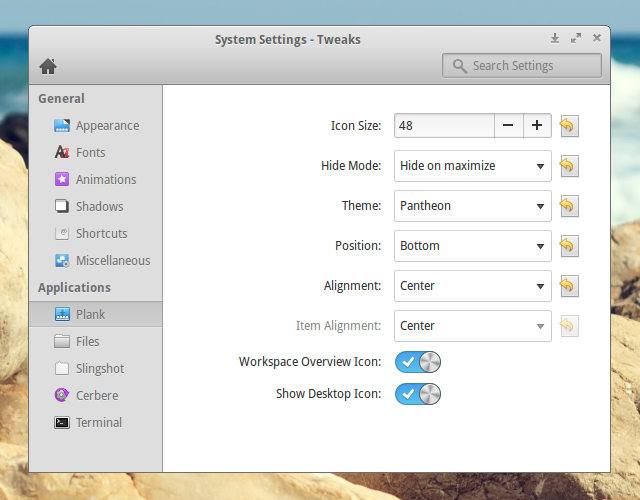Open the Hide Mode dropdown
The width and height of the screenshot is (640, 500).
[472, 166]
